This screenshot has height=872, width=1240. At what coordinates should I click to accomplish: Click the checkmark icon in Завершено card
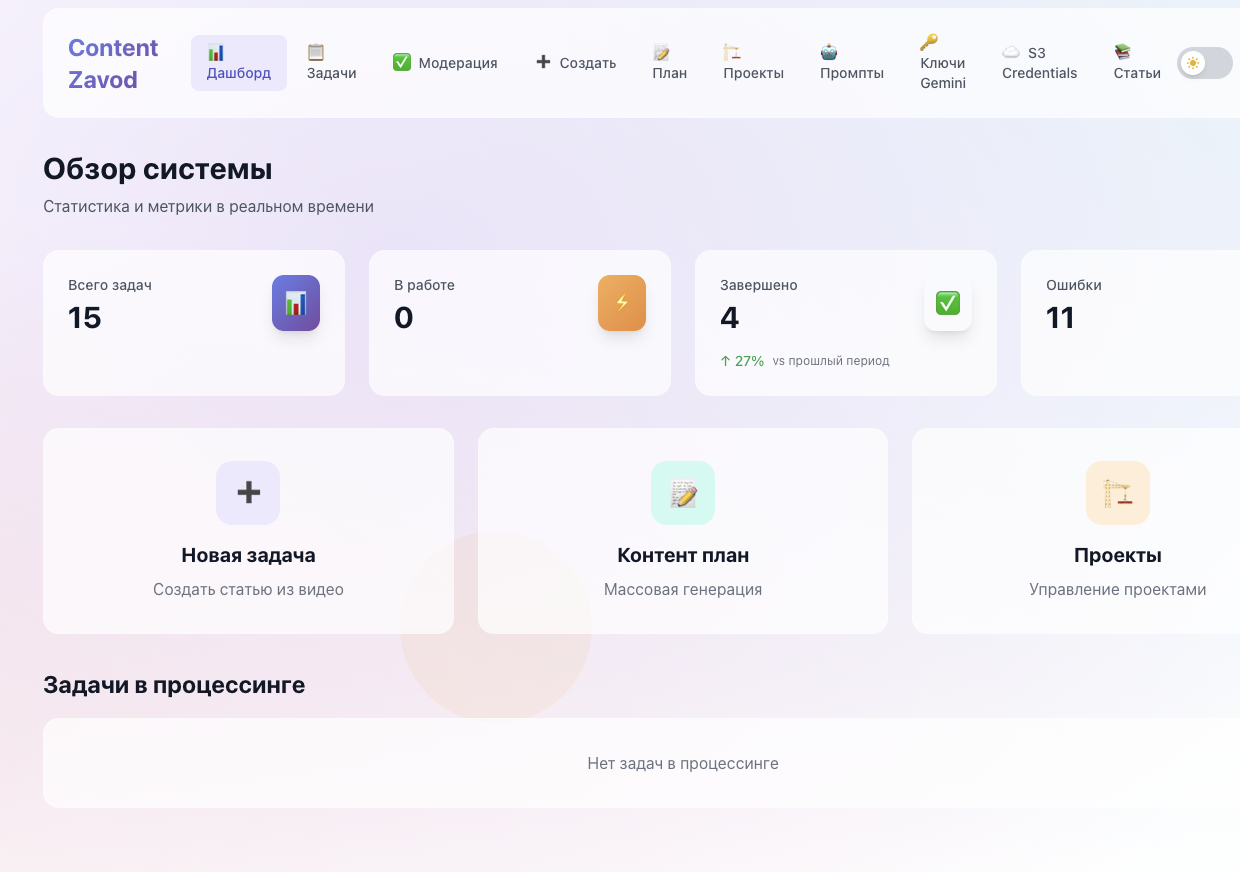point(948,303)
